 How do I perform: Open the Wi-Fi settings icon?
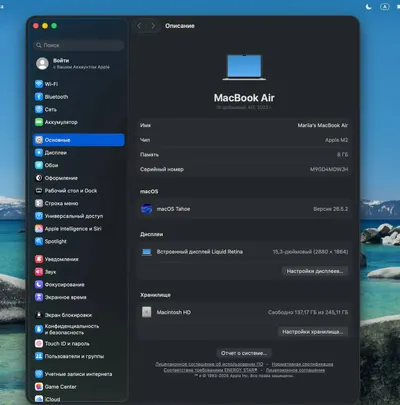[39, 84]
